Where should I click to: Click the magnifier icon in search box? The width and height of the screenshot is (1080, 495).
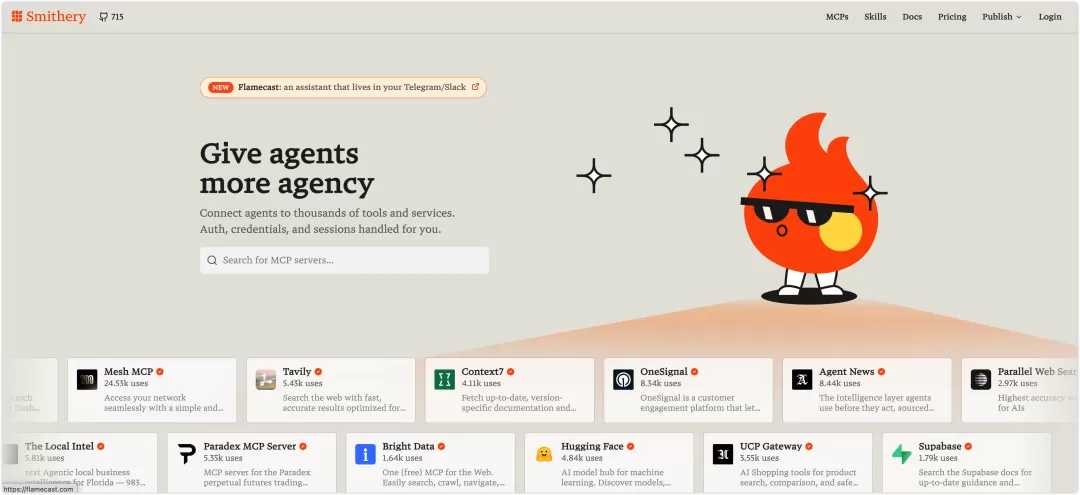[212, 260]
